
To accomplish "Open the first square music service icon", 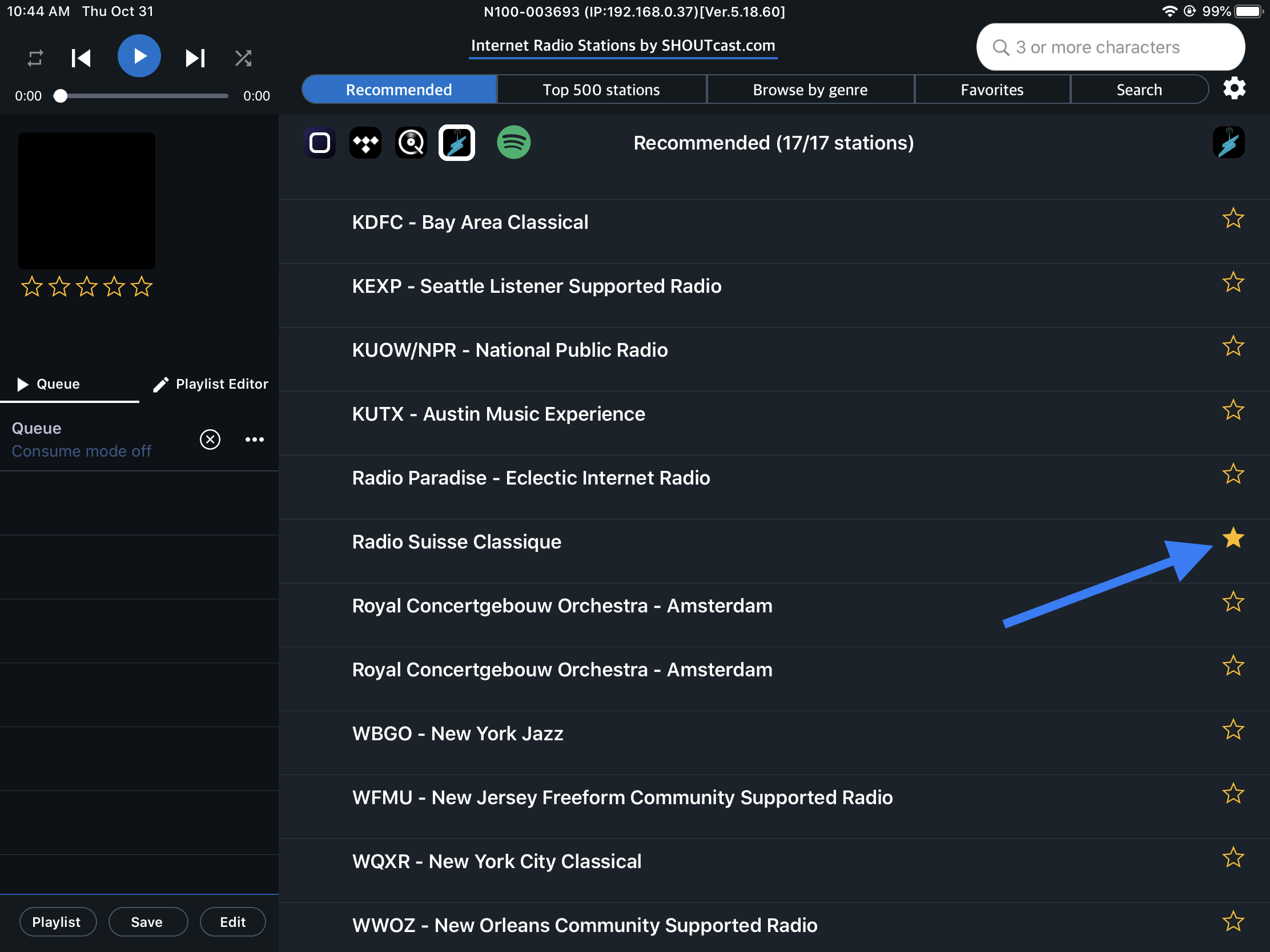I will click(320, 143).
